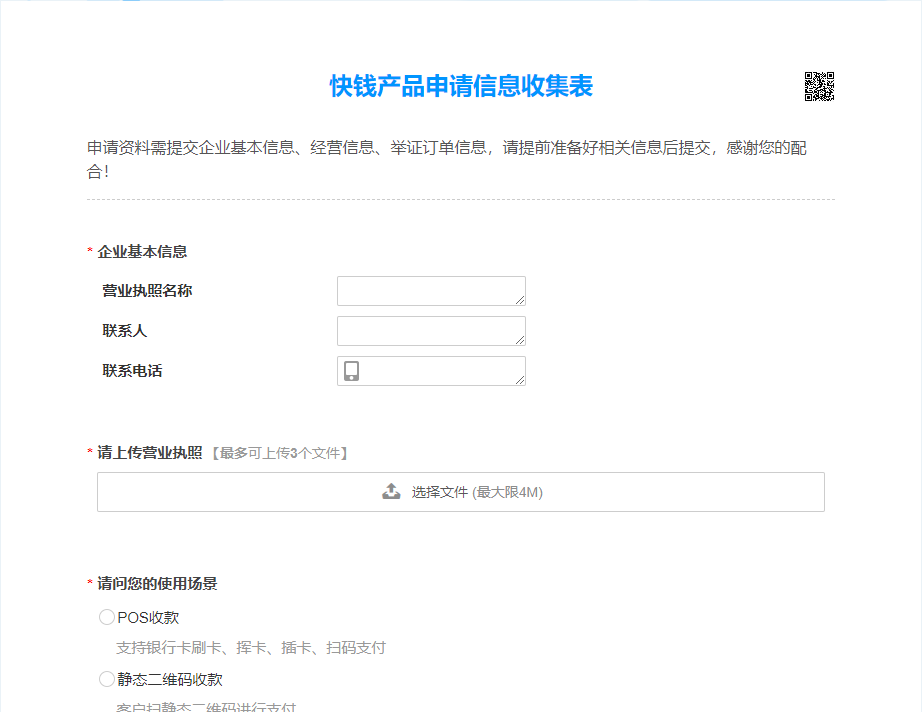Click the 最多可上传3个文件 hint text
The height and width of the screenshot is (712, 922).
[280, 453]
